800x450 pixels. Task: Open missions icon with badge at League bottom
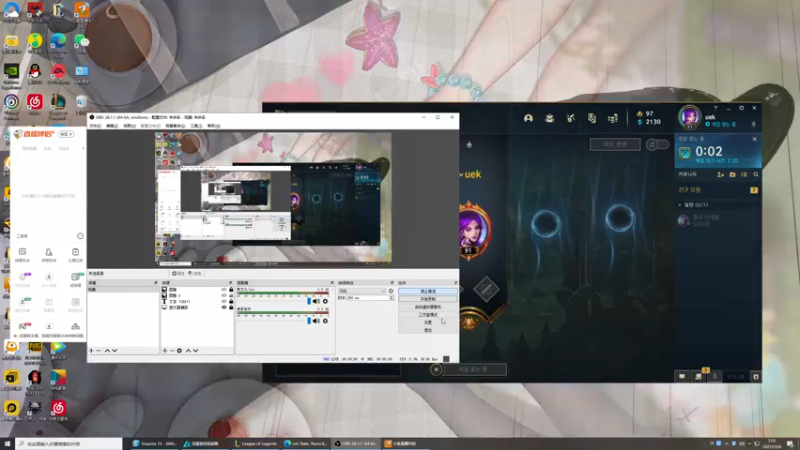(698, 376)
